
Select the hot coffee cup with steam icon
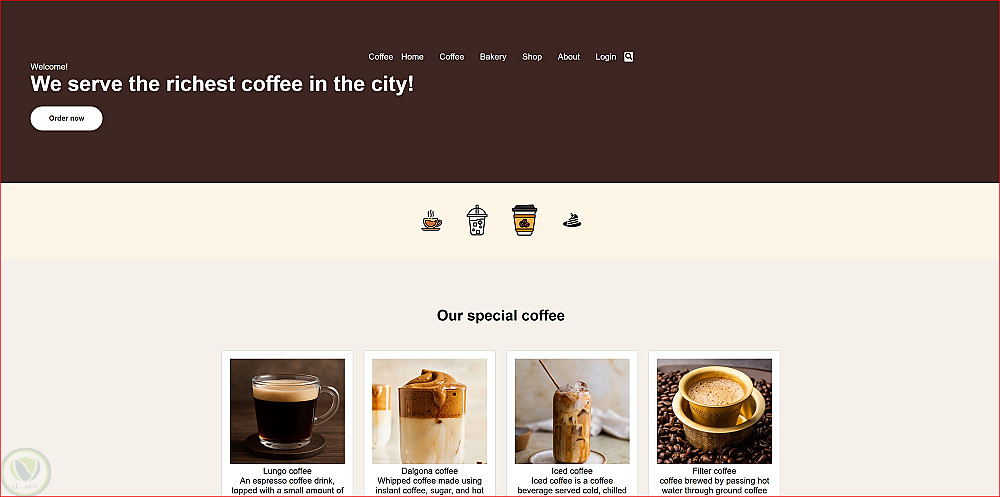[x=431, y=220]
